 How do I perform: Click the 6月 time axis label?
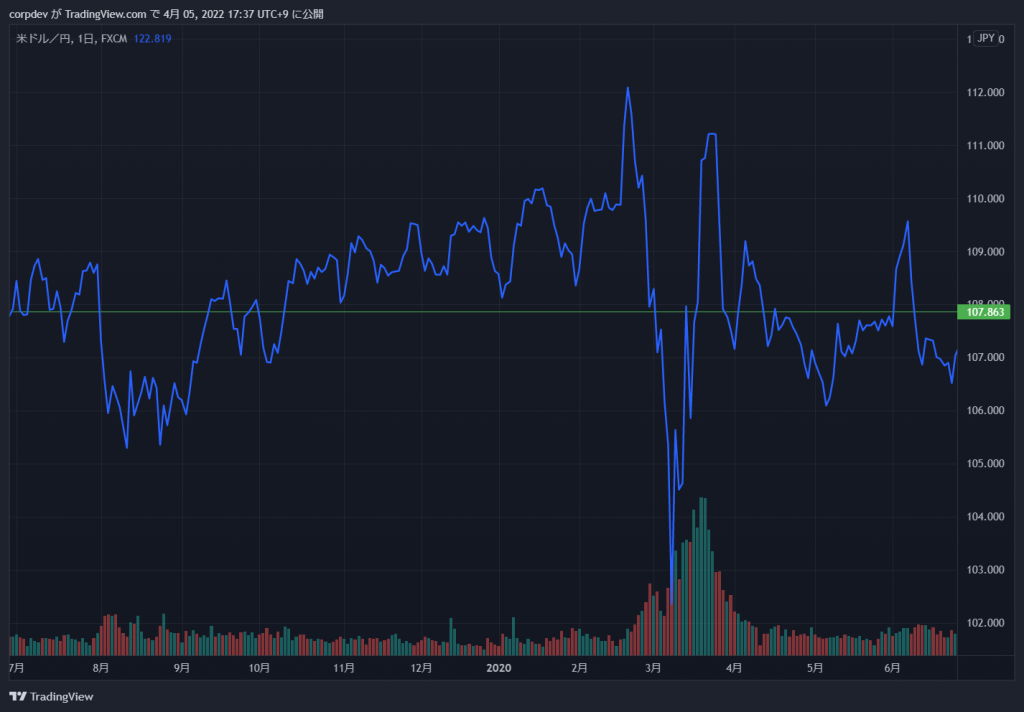[x=892, y=668]
